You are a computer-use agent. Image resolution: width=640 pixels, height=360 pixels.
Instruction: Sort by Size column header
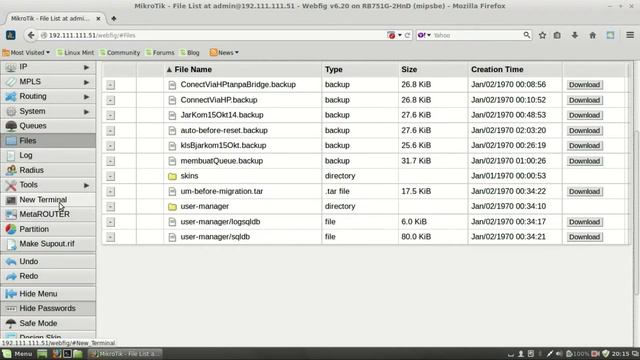[x=433, y=69]
